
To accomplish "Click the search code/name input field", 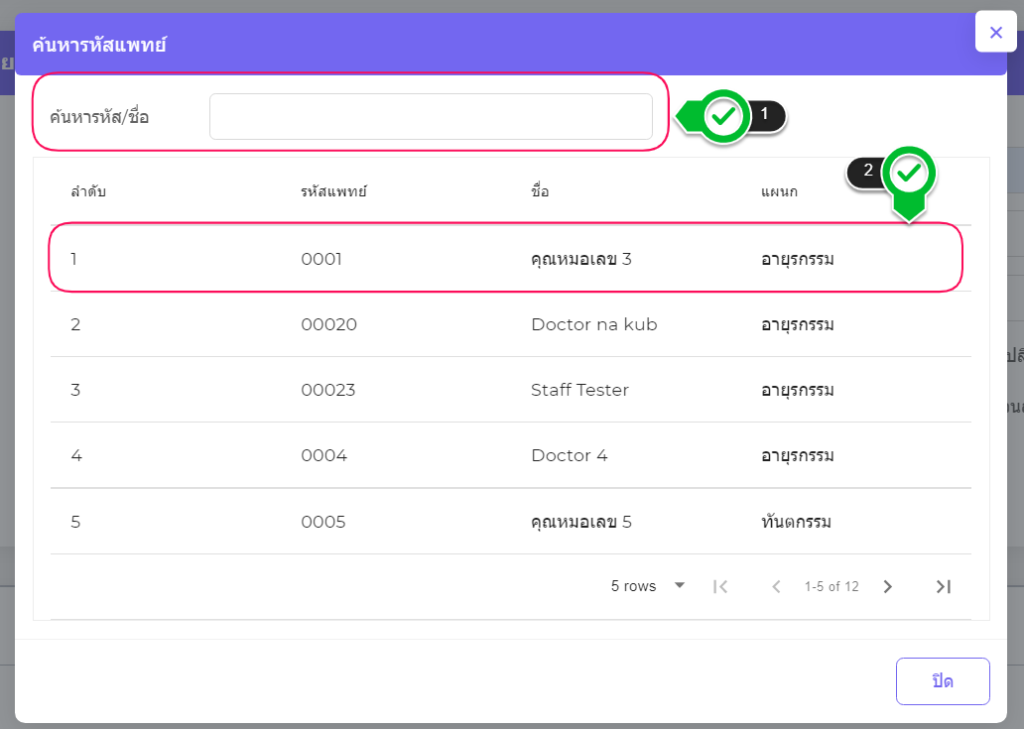I will pyautogui.click(x=430, y=117).
